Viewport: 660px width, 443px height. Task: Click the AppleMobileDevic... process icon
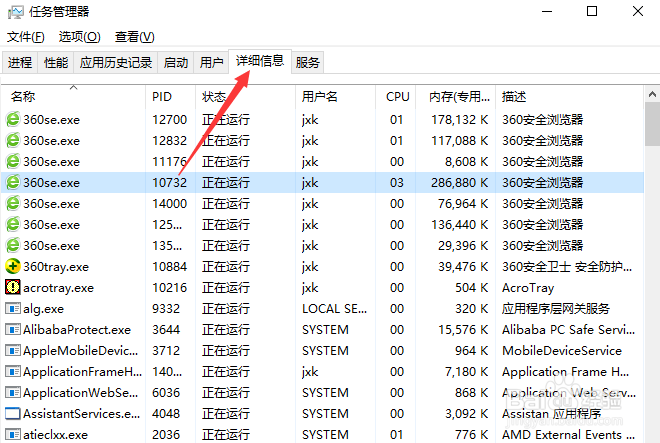coord(13,350)
